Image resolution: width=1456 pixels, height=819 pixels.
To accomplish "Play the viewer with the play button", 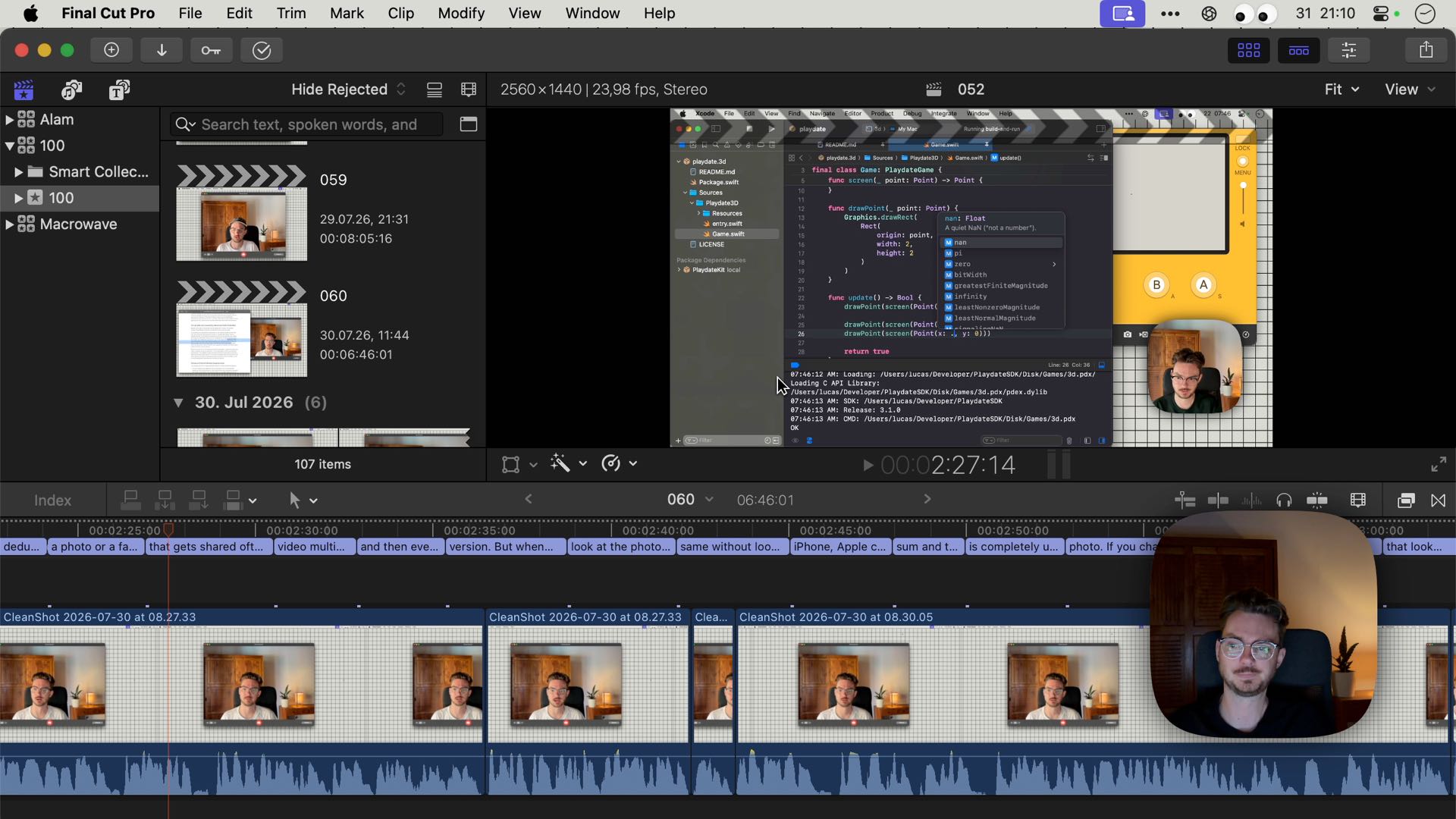I will tap(868, 465).
